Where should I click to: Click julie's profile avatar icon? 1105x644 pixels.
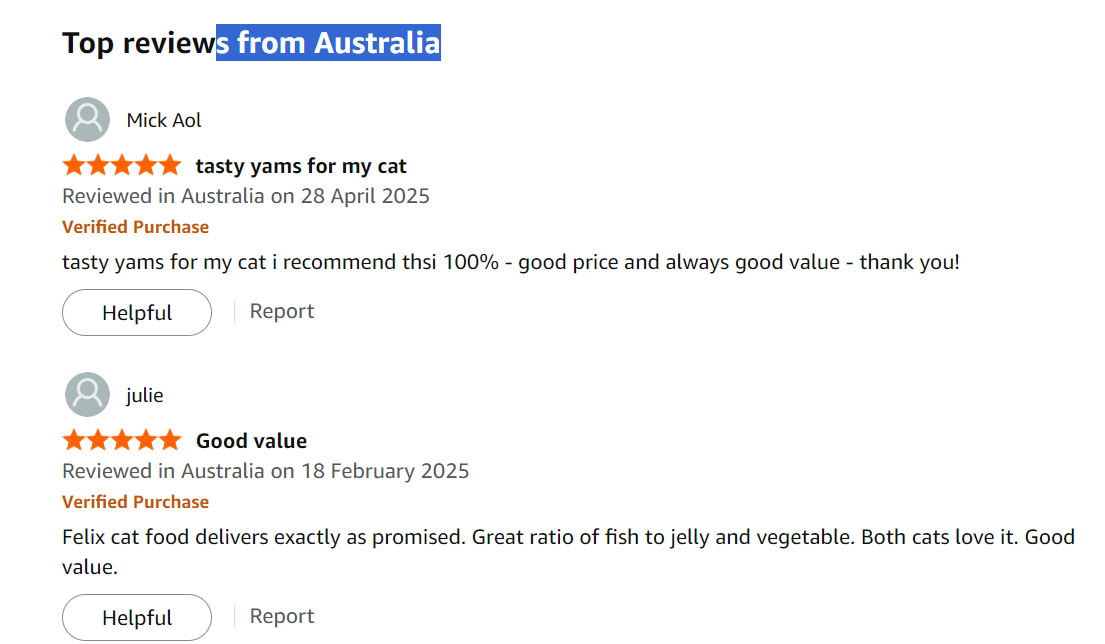click(87, 395)
